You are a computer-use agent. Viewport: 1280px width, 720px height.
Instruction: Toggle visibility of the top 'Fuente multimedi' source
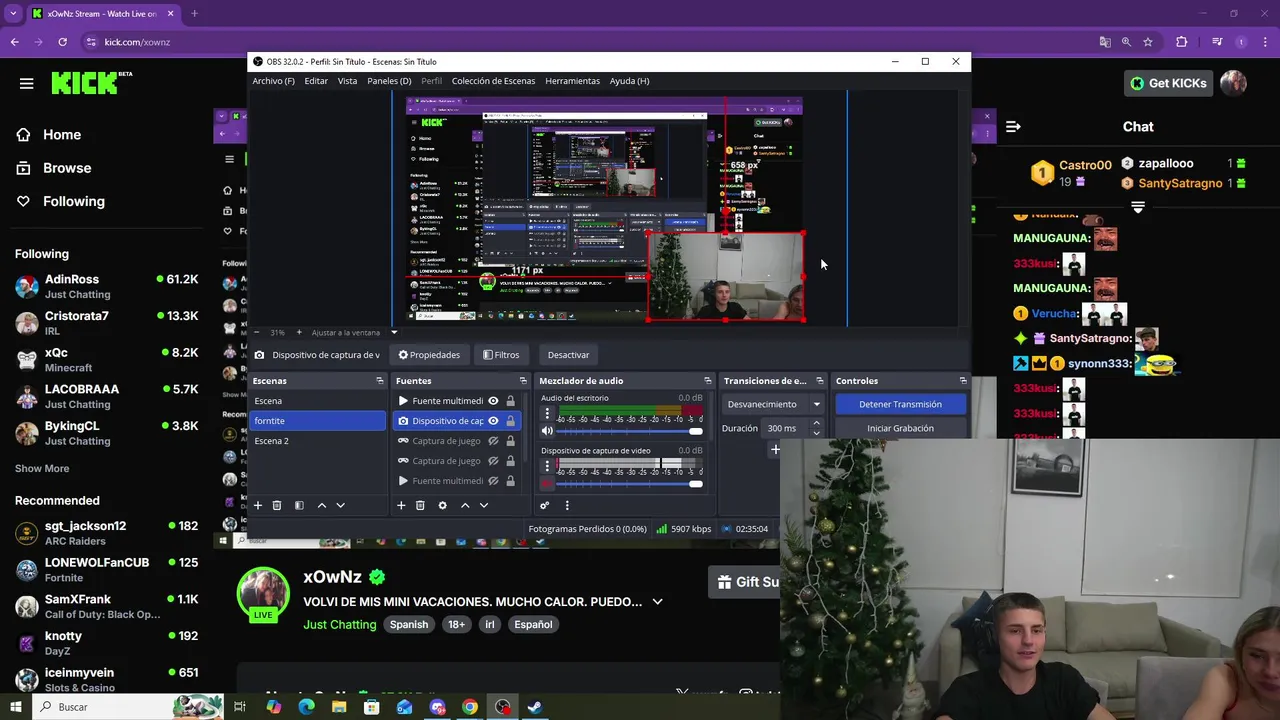pyautogui.click(x=493, y=401)
